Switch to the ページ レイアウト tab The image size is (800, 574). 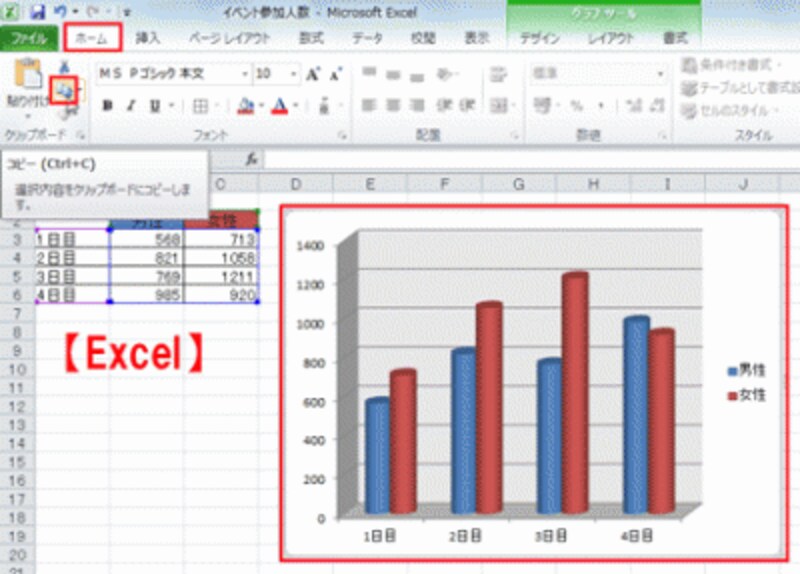point(230,38)
